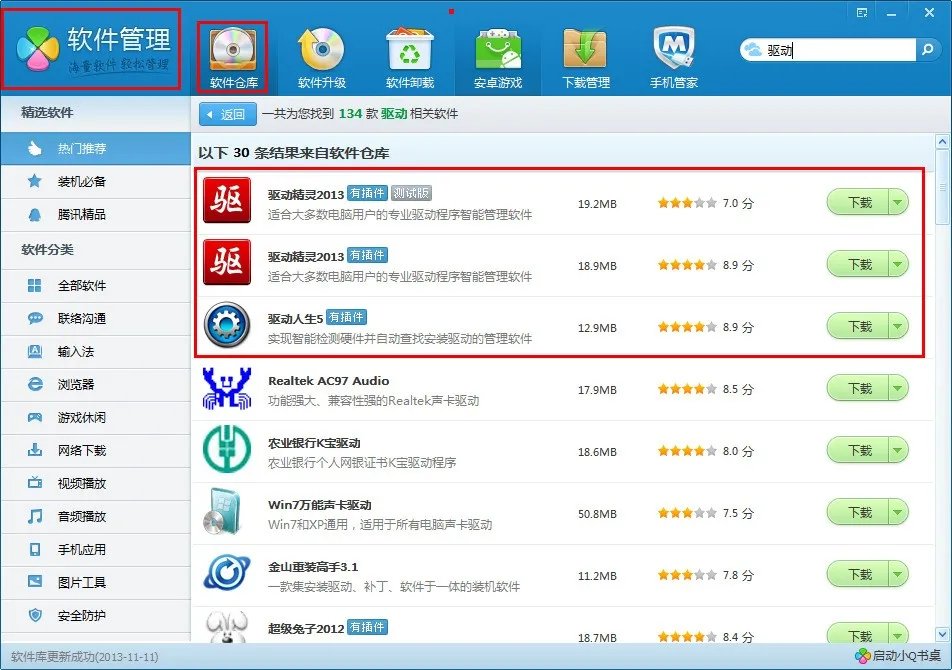Viewport: 952px width, 670px height.
Task: Open the 驱动人生5 app thumbnail icon
Action: [x=227, y=324]
